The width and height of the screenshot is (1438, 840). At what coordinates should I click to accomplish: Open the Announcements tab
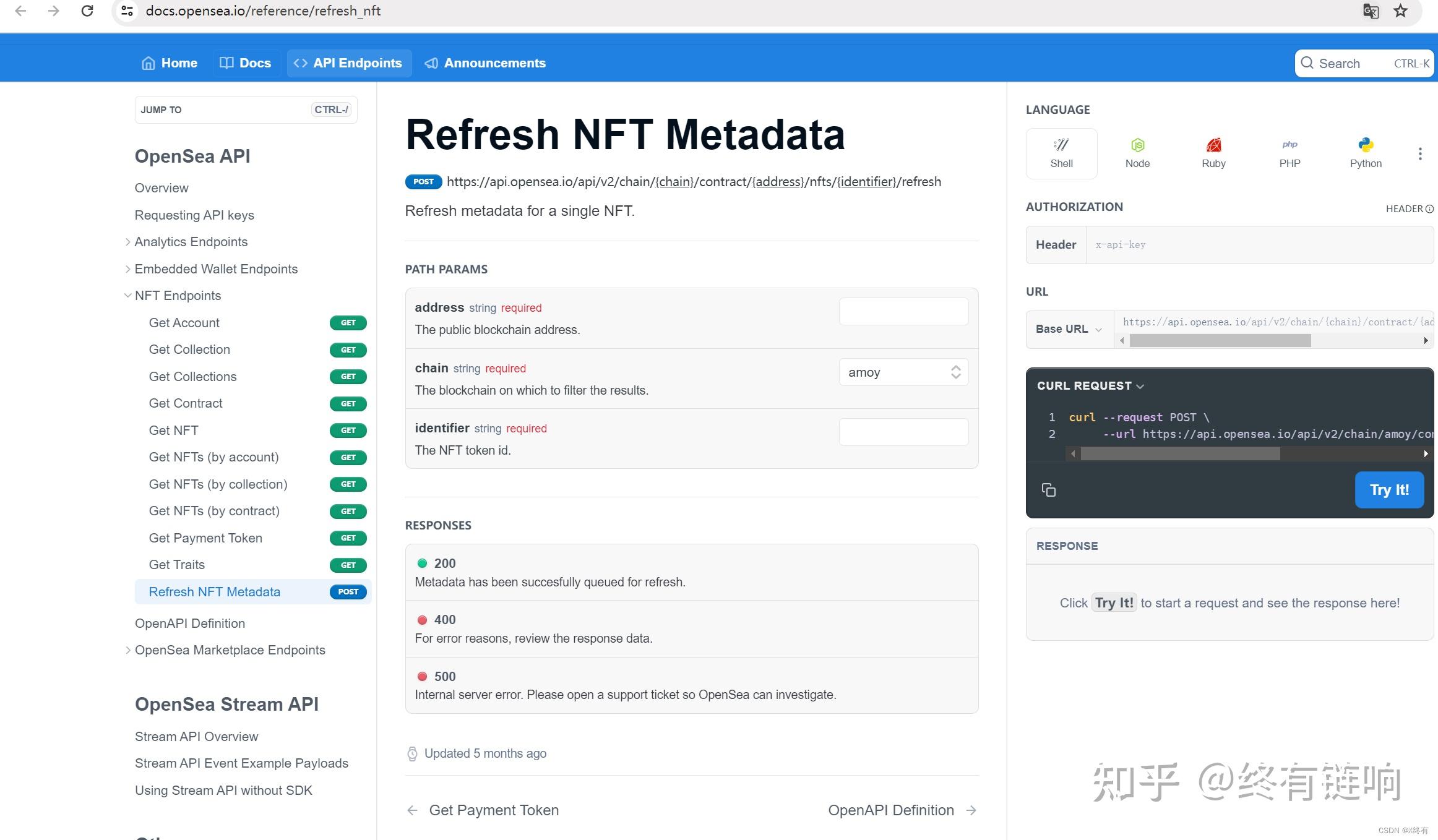[485, 63]
